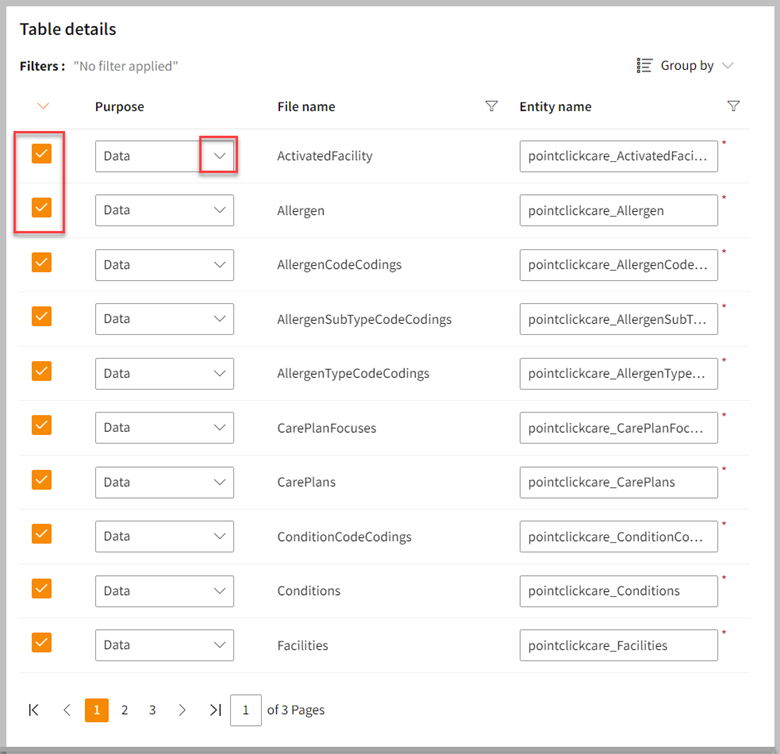Go to the first page icon

34,710
